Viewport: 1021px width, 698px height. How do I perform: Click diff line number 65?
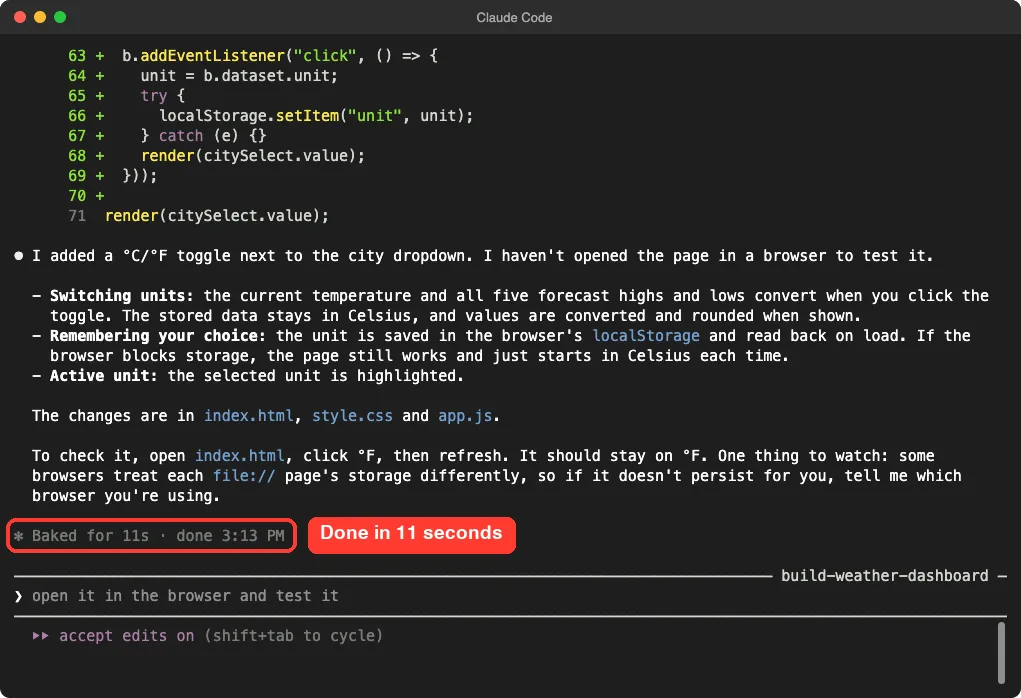pos(77,96)
